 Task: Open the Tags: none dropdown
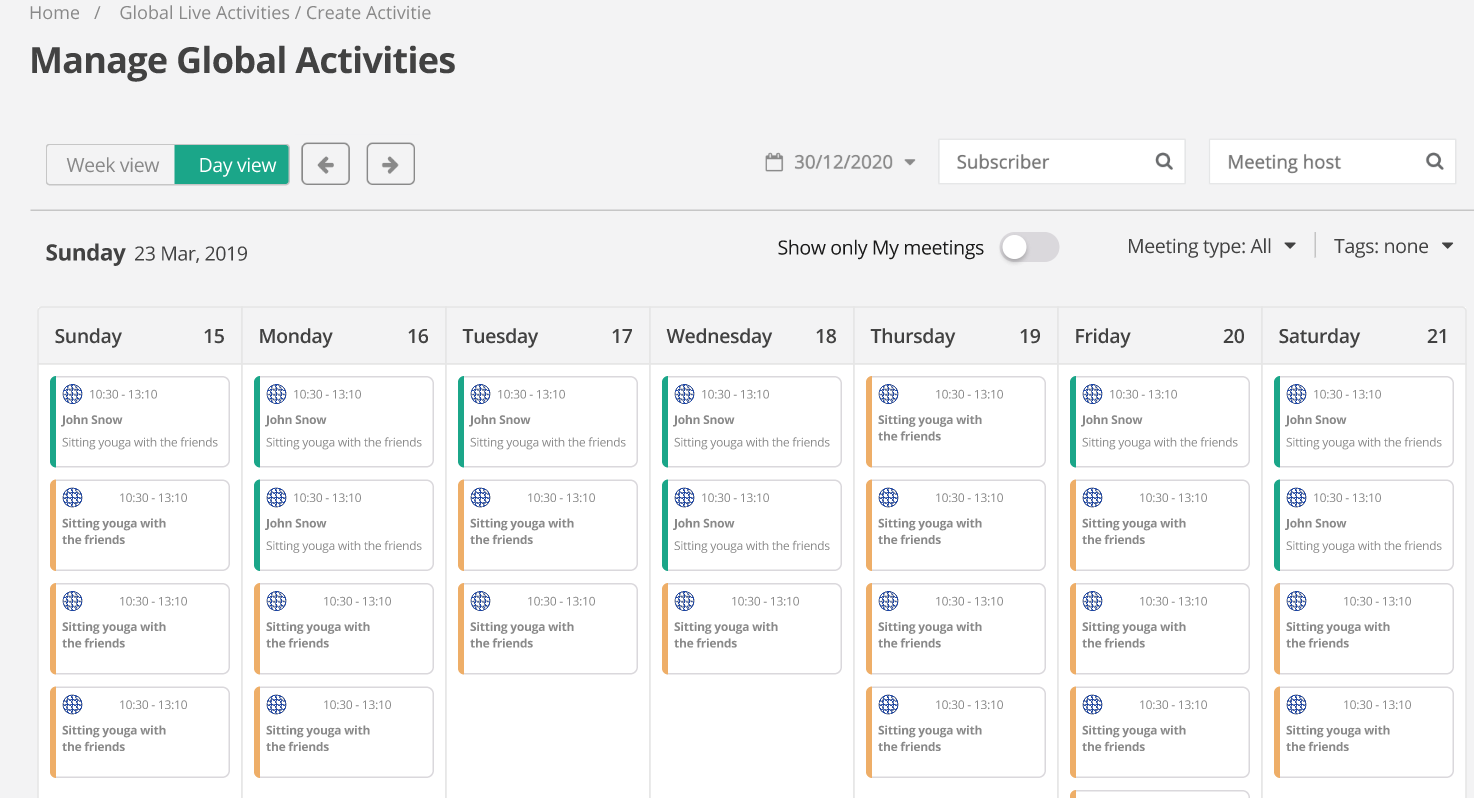(x=1393, y=246)
